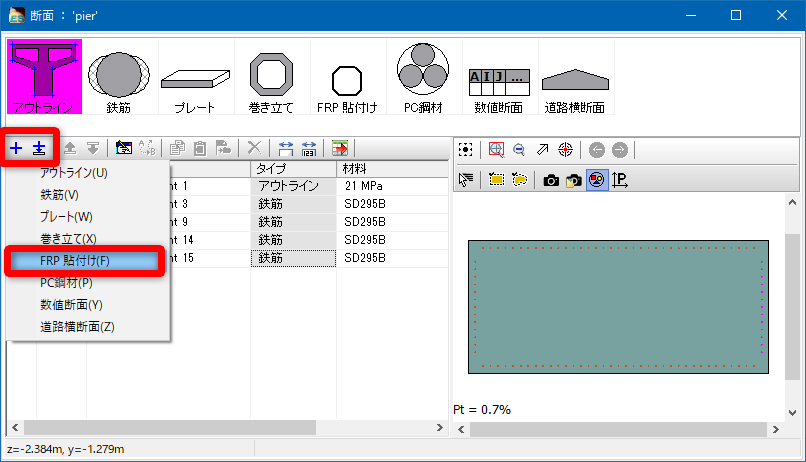This screenshot has height=462, width=806.
Task: Click the next view right arrow
Action: click(x=620, y=150)
